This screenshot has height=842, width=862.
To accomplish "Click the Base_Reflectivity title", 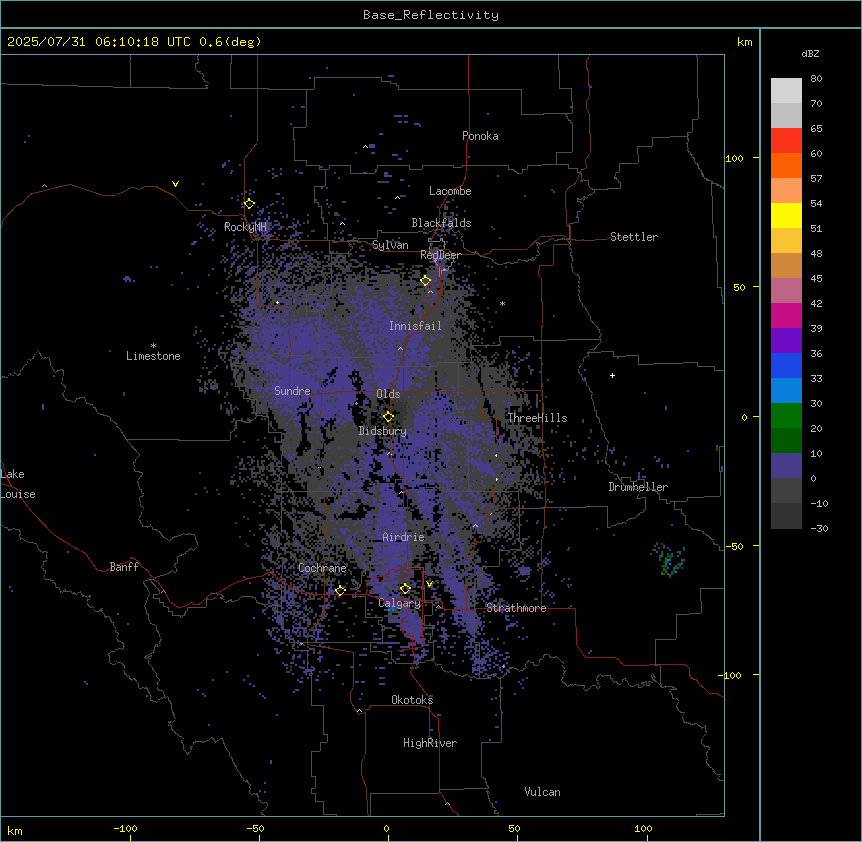I will pos(431,15).
